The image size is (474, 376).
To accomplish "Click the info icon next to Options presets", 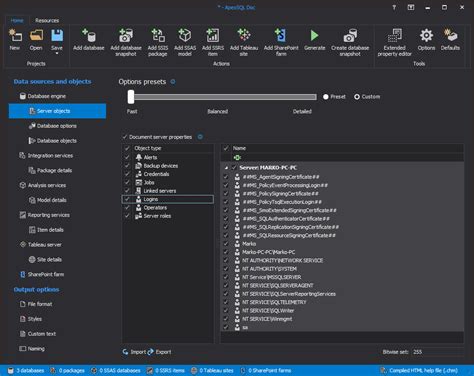I will (x=173, y=82).
